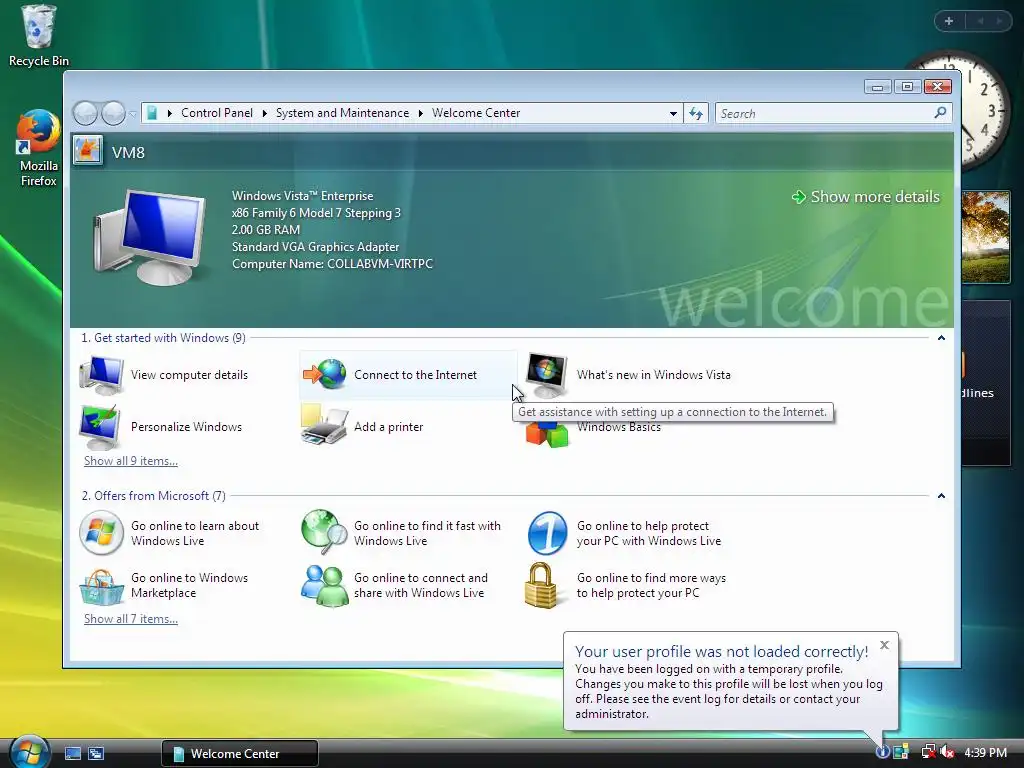Click Switch between windows quick launch icon
The width and height of the screenshot is (1024, 768).
[96, 754]
